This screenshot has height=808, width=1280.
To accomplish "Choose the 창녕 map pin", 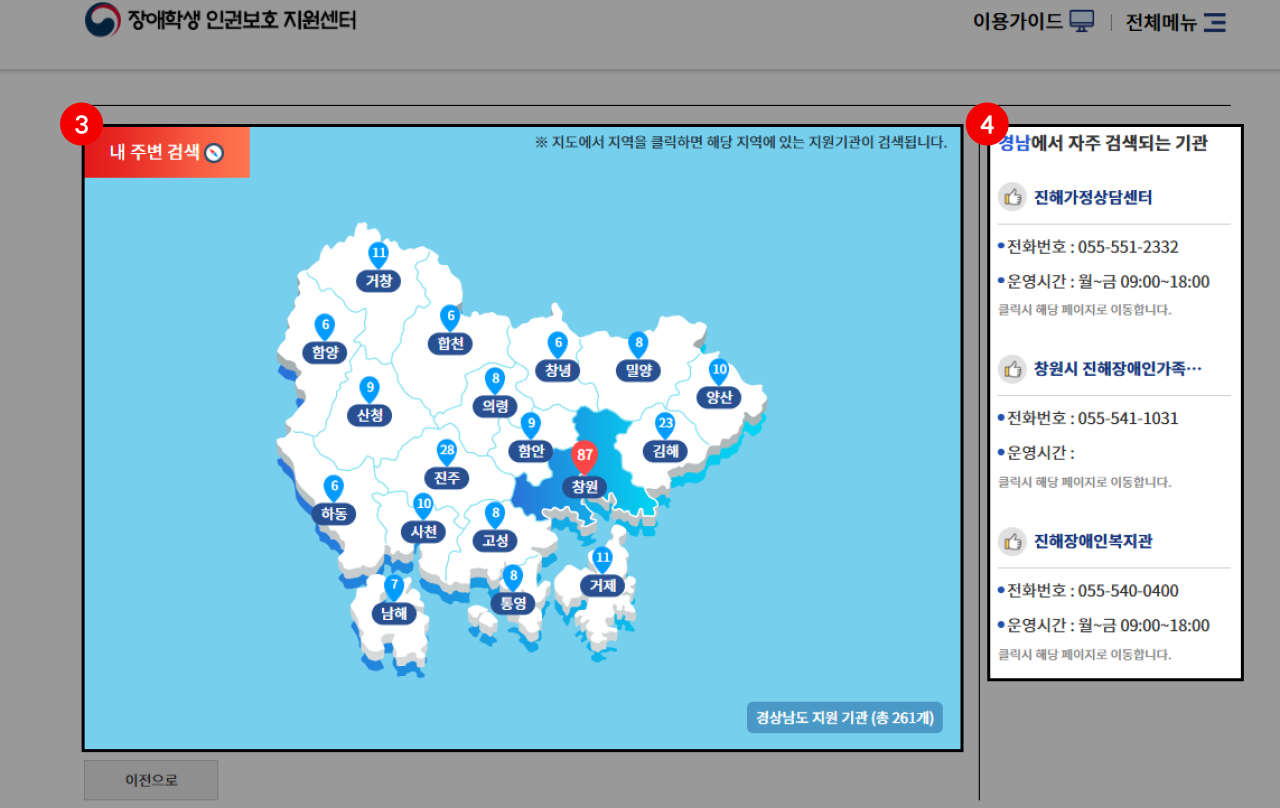I will coord(558,358).
